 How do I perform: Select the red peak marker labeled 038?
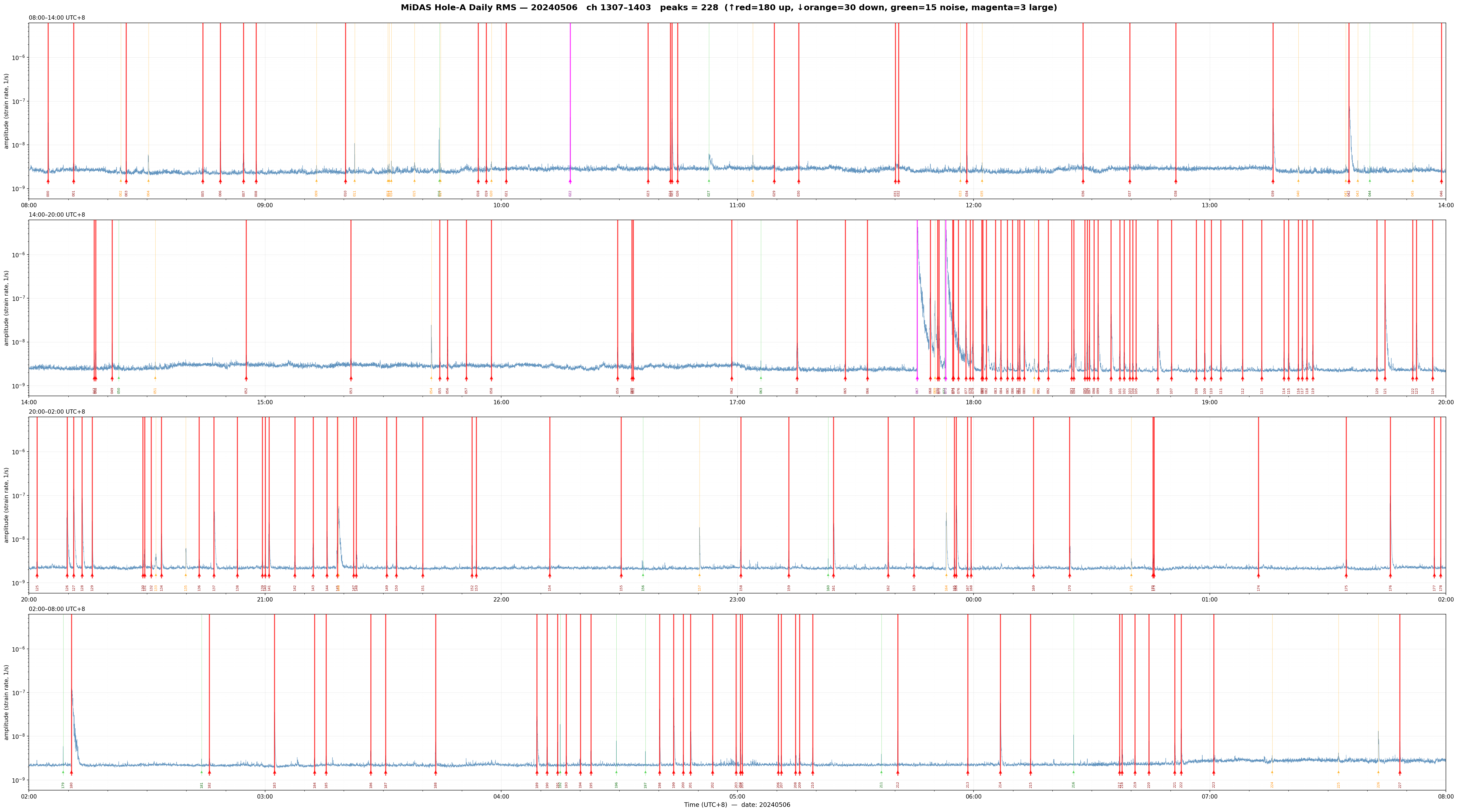click(1176, 181)
